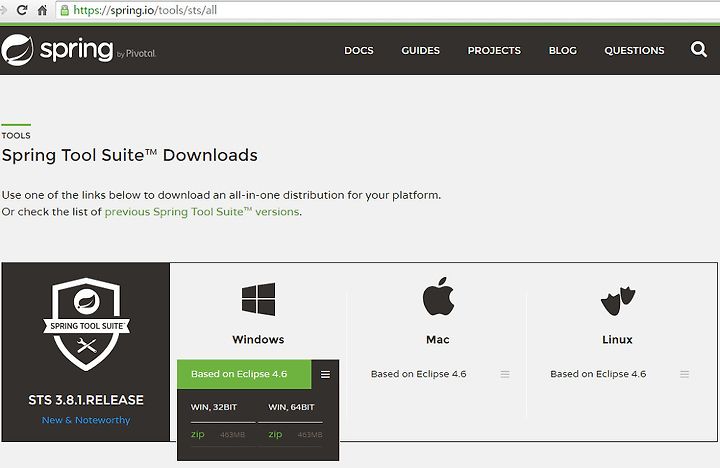
Task: Download the WIN, 32BIT zip file
Action: pos(198,434)
